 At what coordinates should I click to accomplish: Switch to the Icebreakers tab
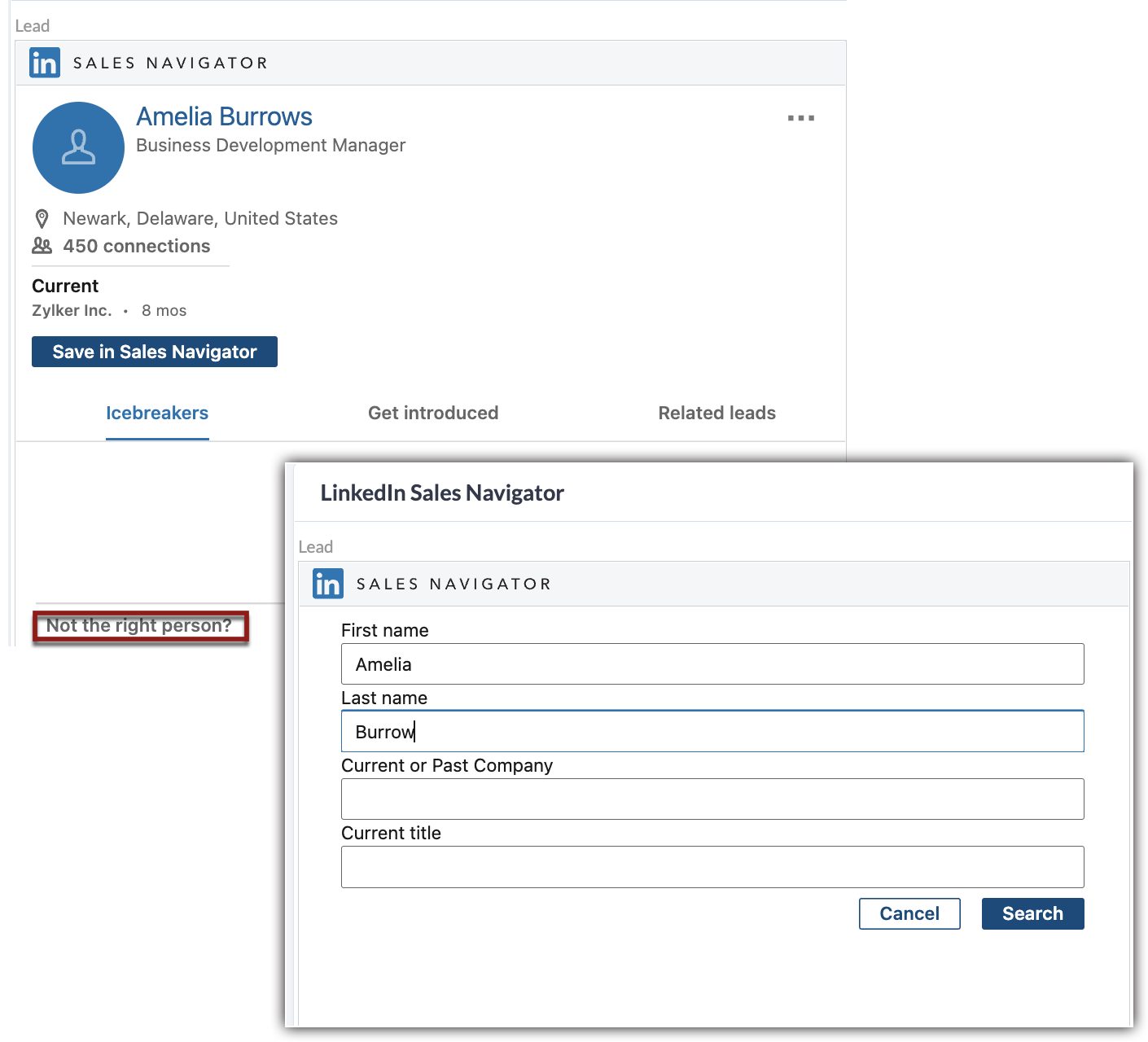pyautogui.click(x=157, y=413)
